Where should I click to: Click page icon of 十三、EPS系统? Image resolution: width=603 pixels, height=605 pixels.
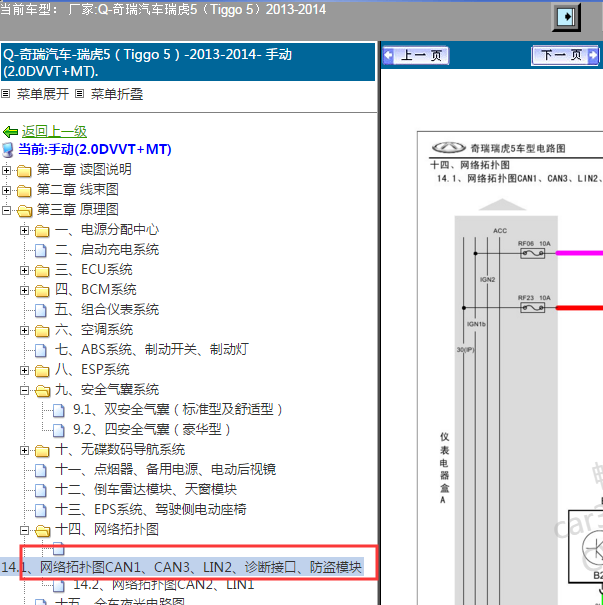click(x=41, y=510)
